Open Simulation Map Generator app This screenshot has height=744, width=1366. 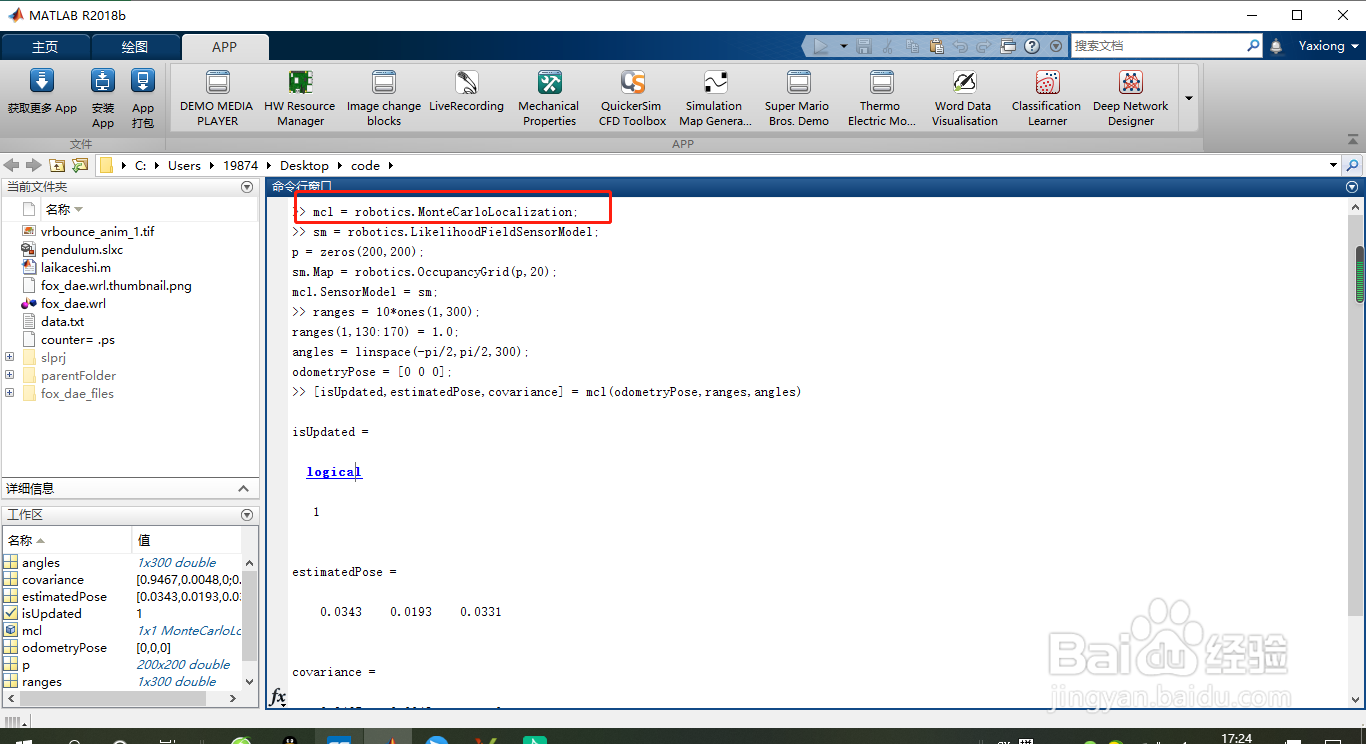coord(715,98)
